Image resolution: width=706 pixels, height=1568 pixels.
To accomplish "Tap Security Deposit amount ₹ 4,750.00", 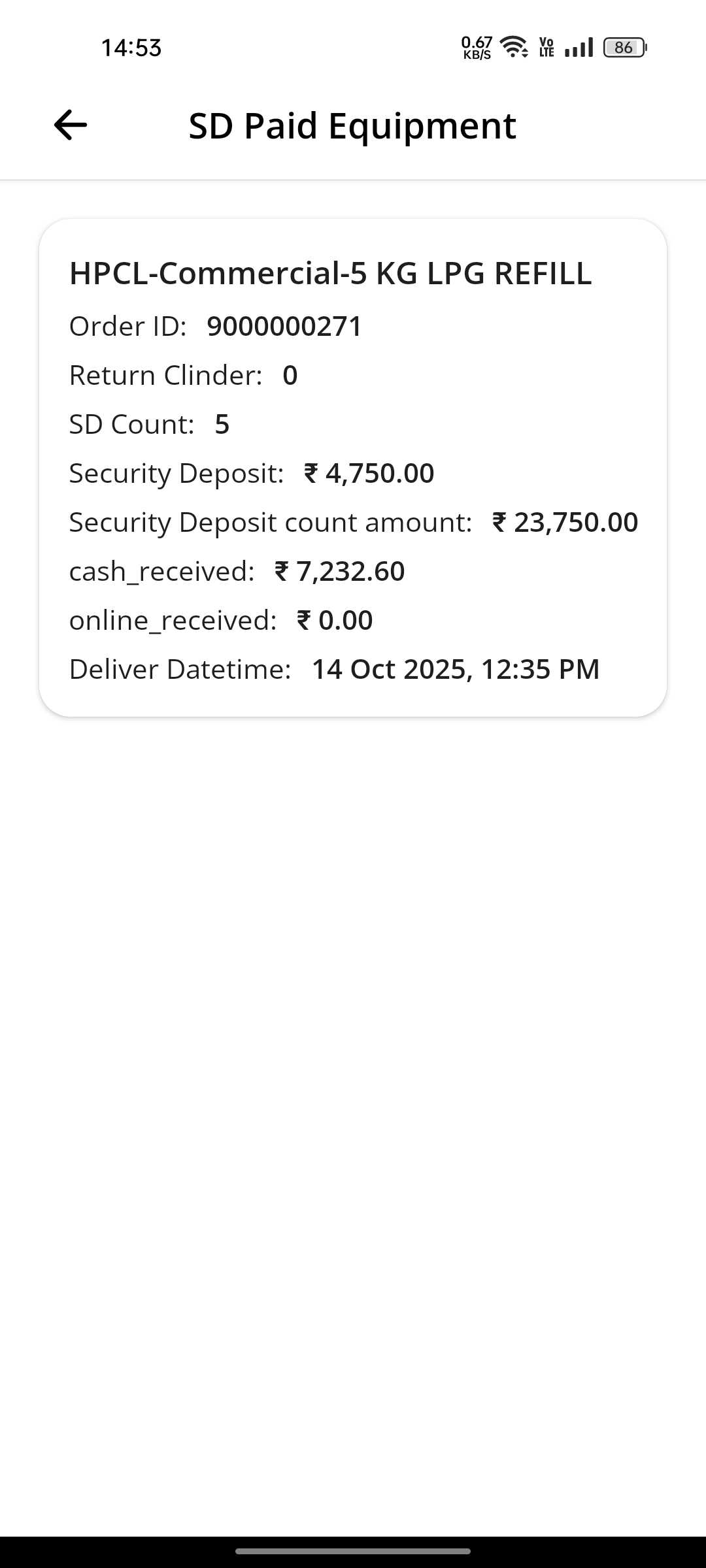I will click(x=369, y=474).
